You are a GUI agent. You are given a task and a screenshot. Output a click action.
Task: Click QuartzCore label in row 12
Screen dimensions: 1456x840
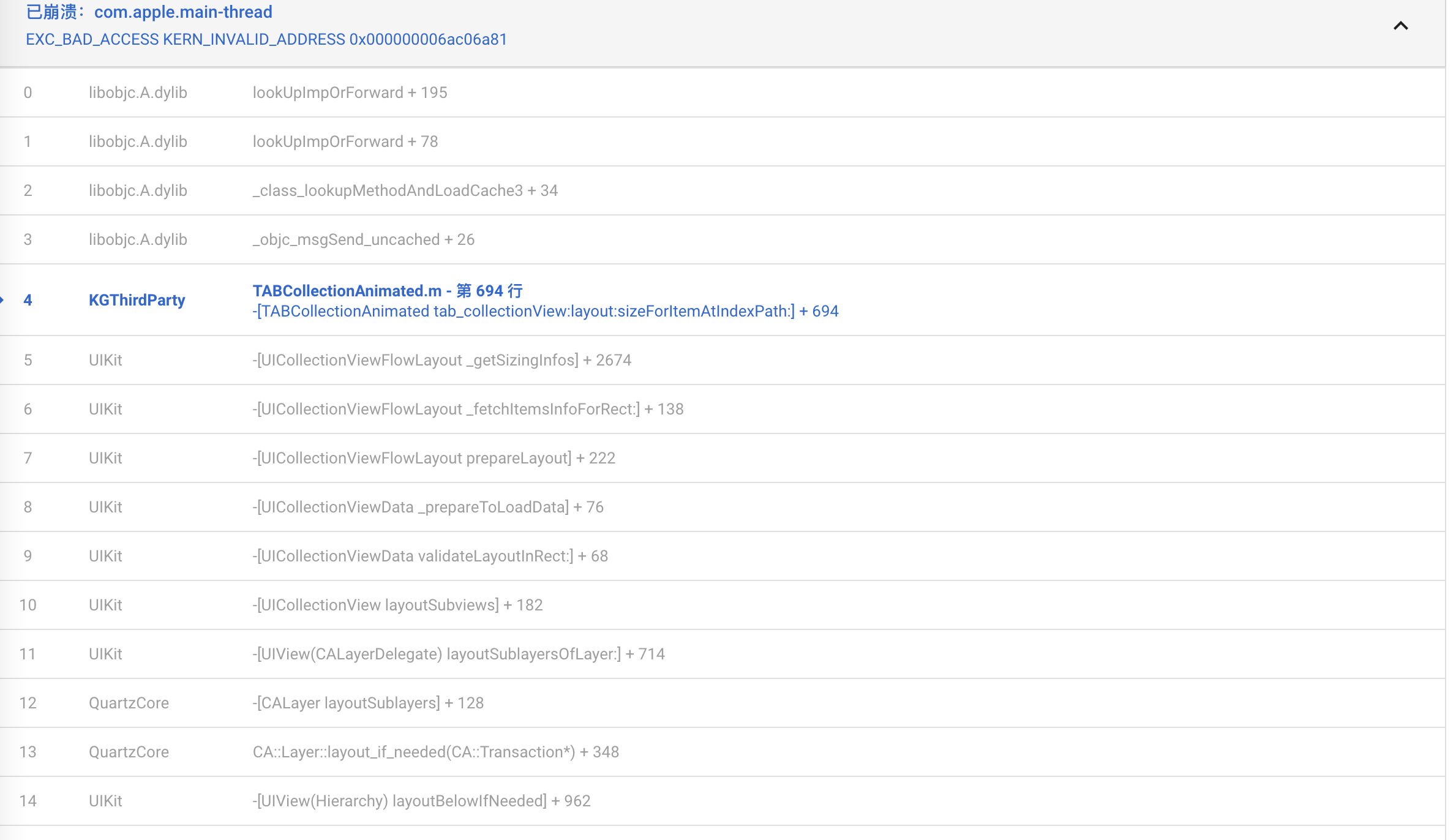coord(129,703)
